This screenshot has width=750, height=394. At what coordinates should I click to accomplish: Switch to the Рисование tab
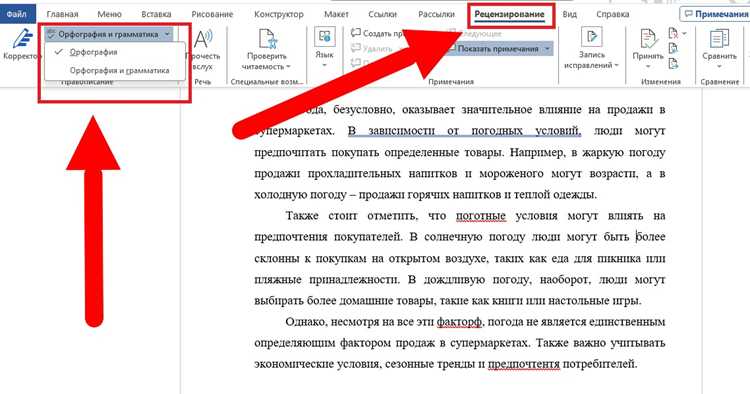pyautogui.click(x=212, y=14)
